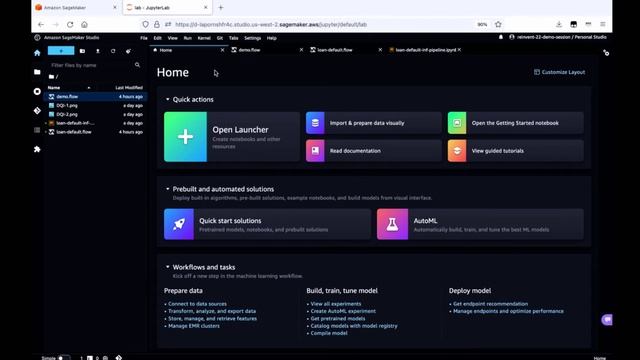The height and width of the screenshot is (360, 640).
Task: Follow Store, manage, and retrieve features link
Action: [213, 318]
